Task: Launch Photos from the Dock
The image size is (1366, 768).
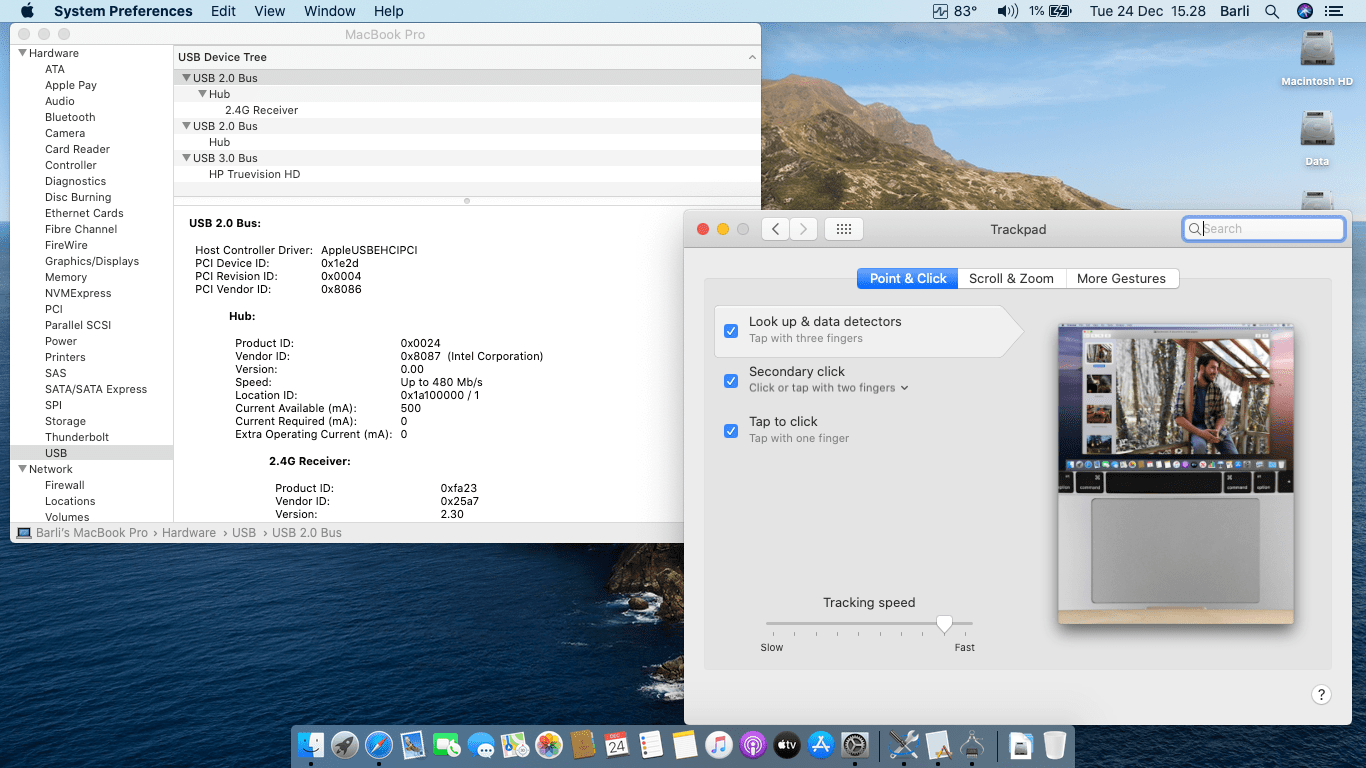Action: point(549,745)
